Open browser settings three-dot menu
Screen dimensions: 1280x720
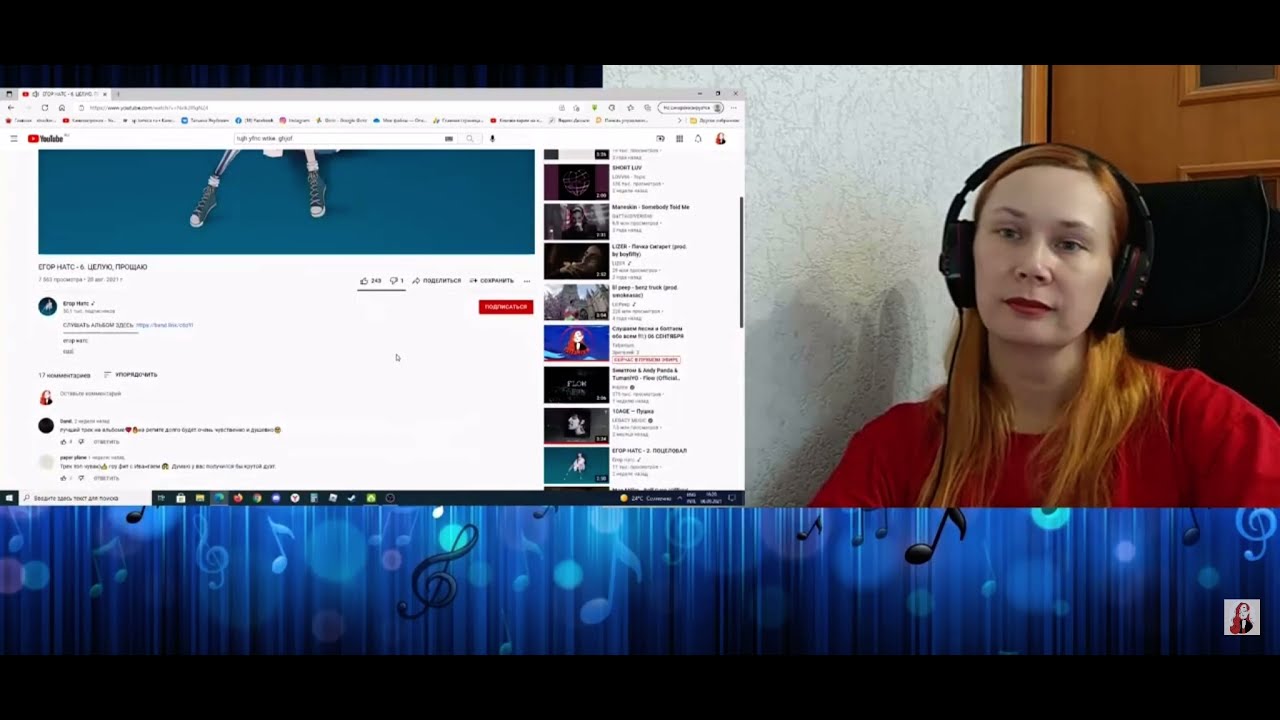[x=733, y=107]
